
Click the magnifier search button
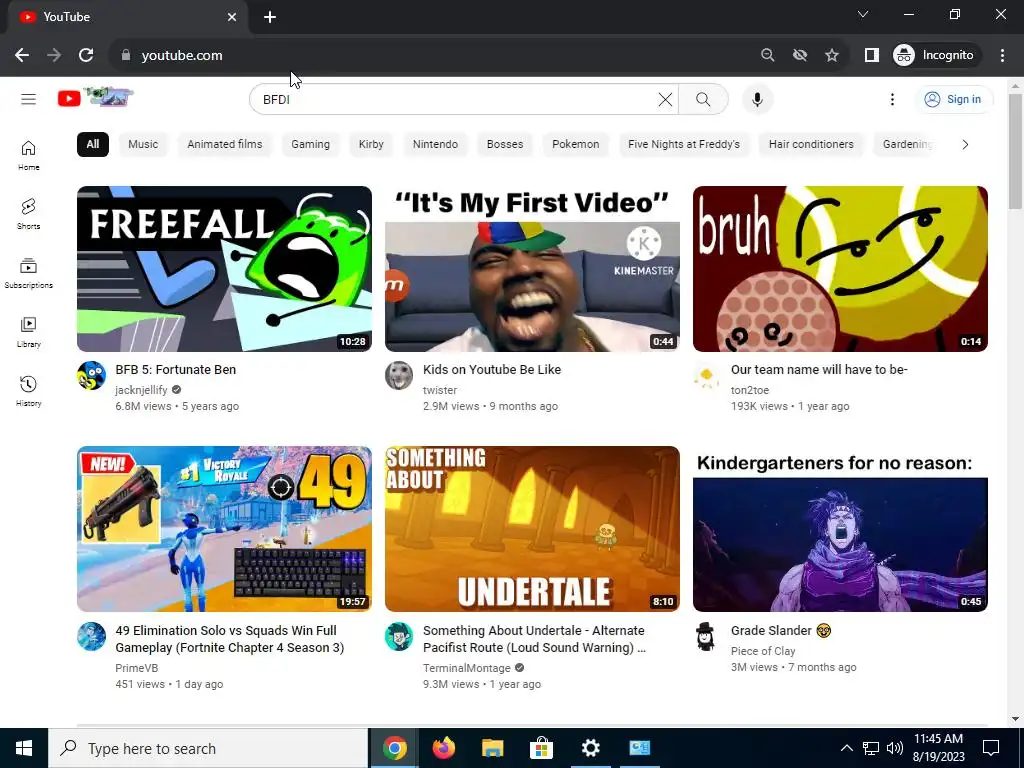pyautogui.click(x=703, y=99)
